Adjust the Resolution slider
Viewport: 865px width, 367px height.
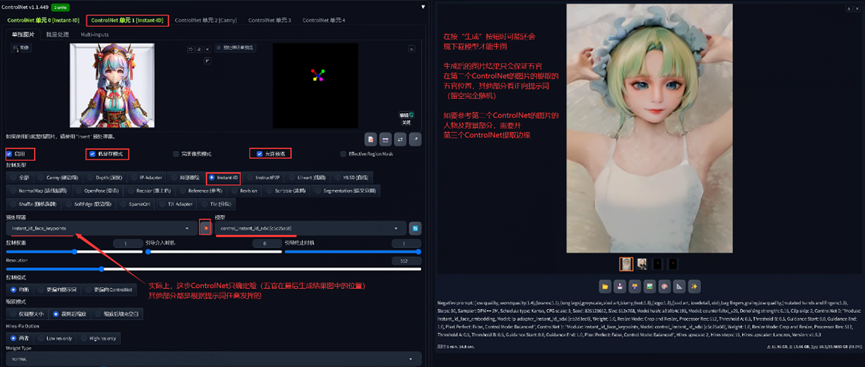tap(213, 269)
